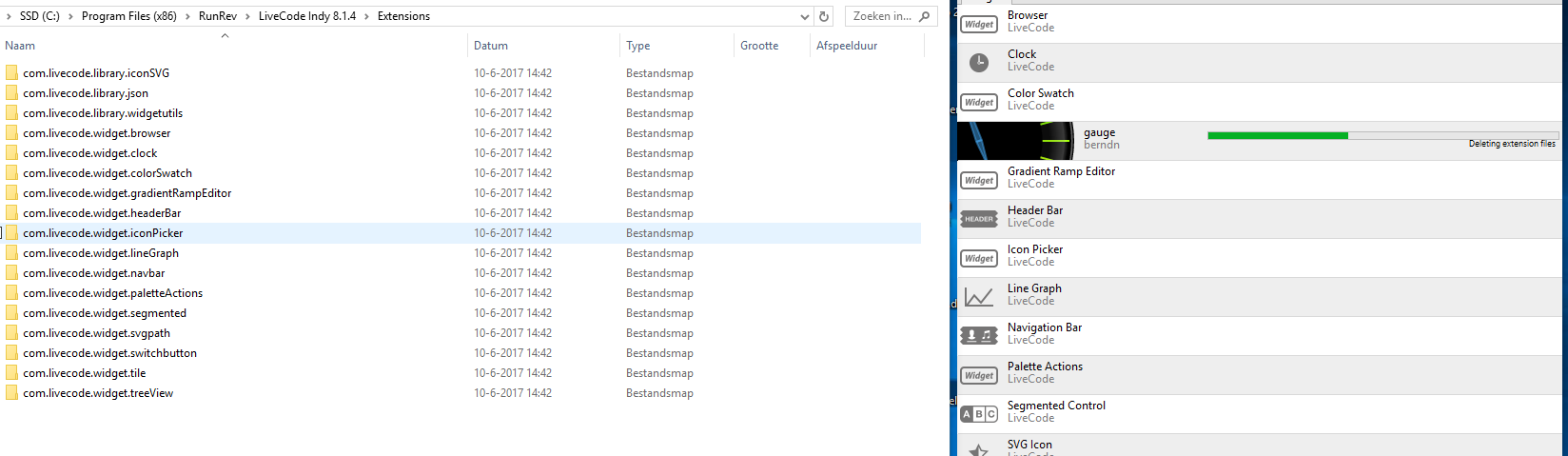The image size is (1568, 456).
Task: Click the search magnifier icon
Action: click(x=924, y=16)
